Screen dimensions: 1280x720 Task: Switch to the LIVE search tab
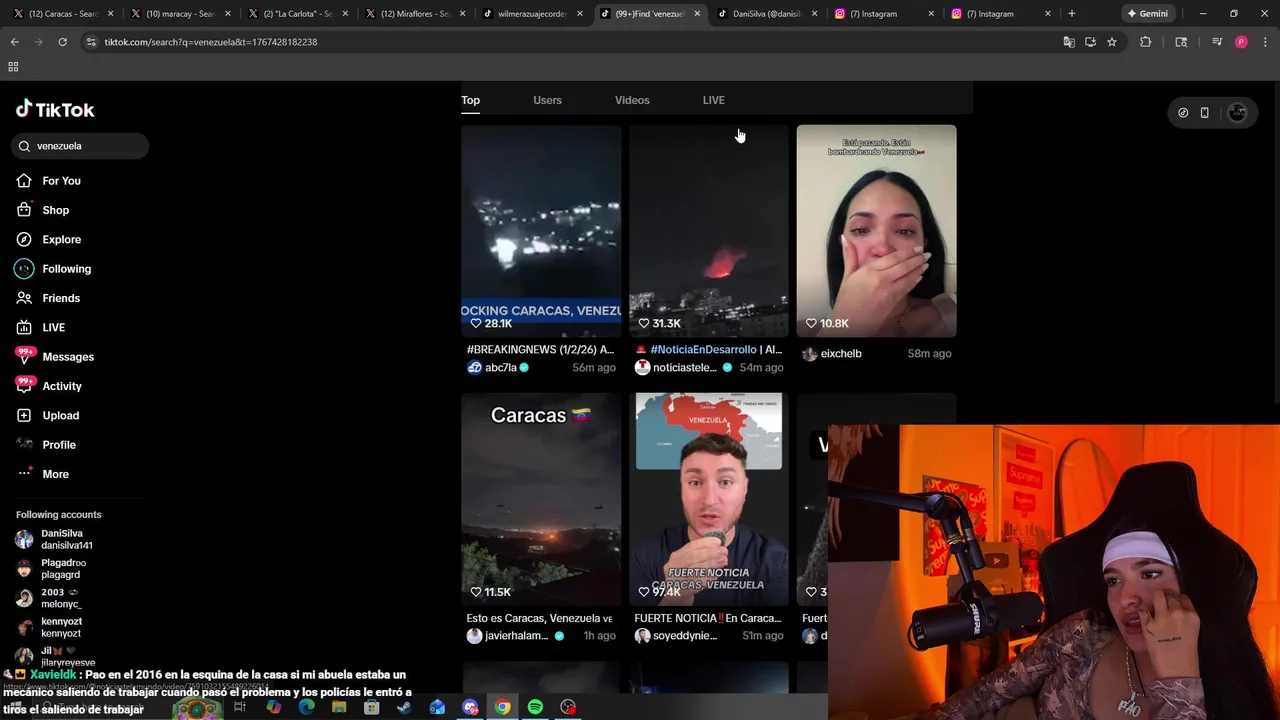point(713,100)
